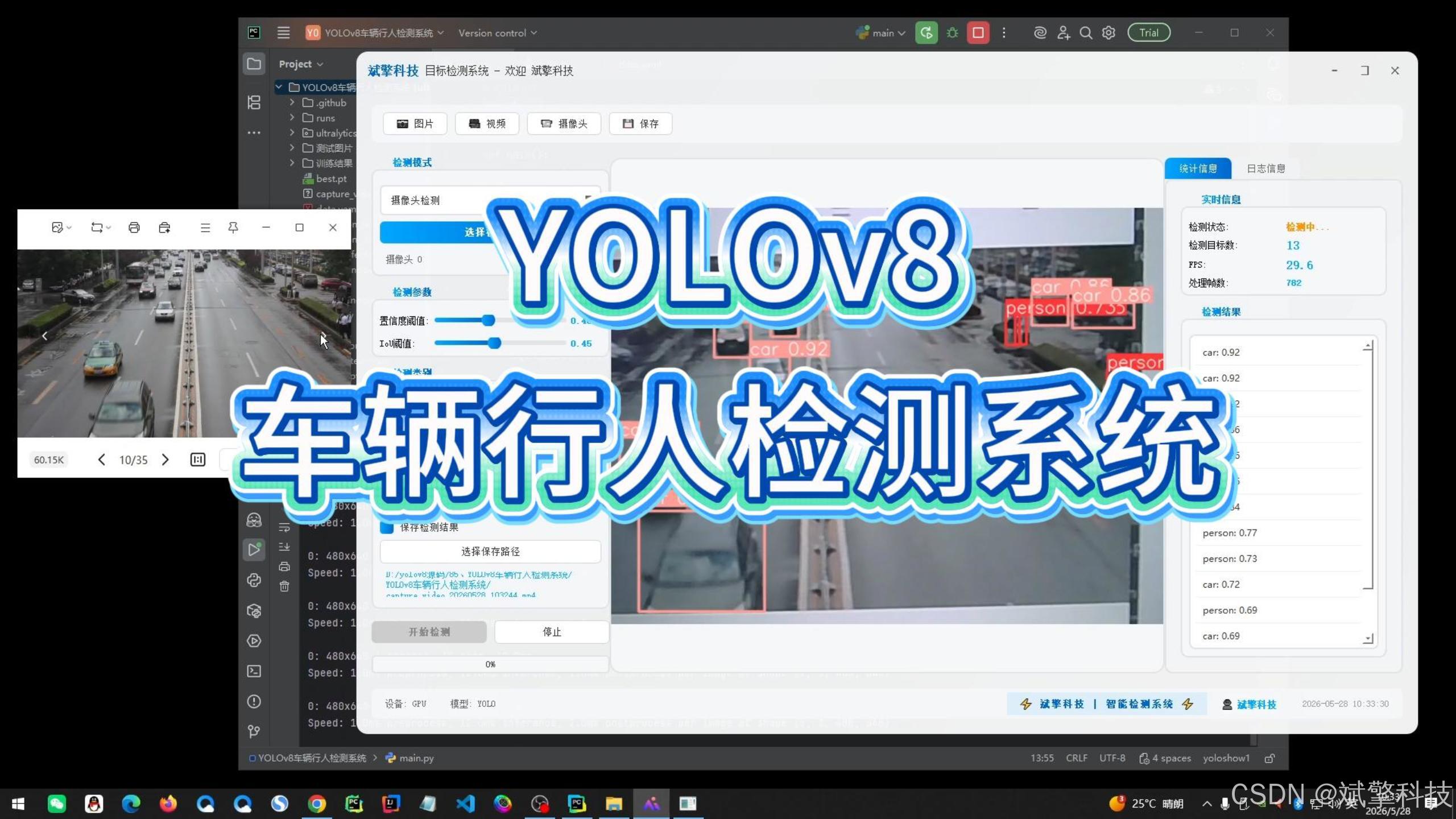Click the 停止 stop button
1456x819 pixels.
click(552, 632)
